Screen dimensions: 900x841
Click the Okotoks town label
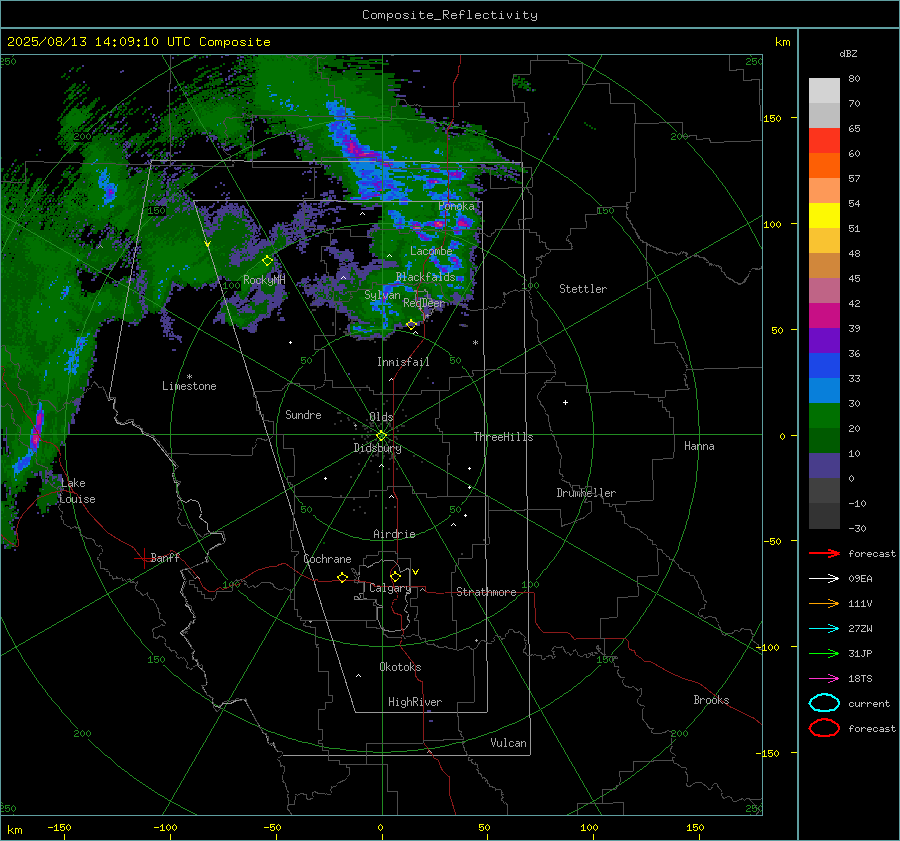400,667
